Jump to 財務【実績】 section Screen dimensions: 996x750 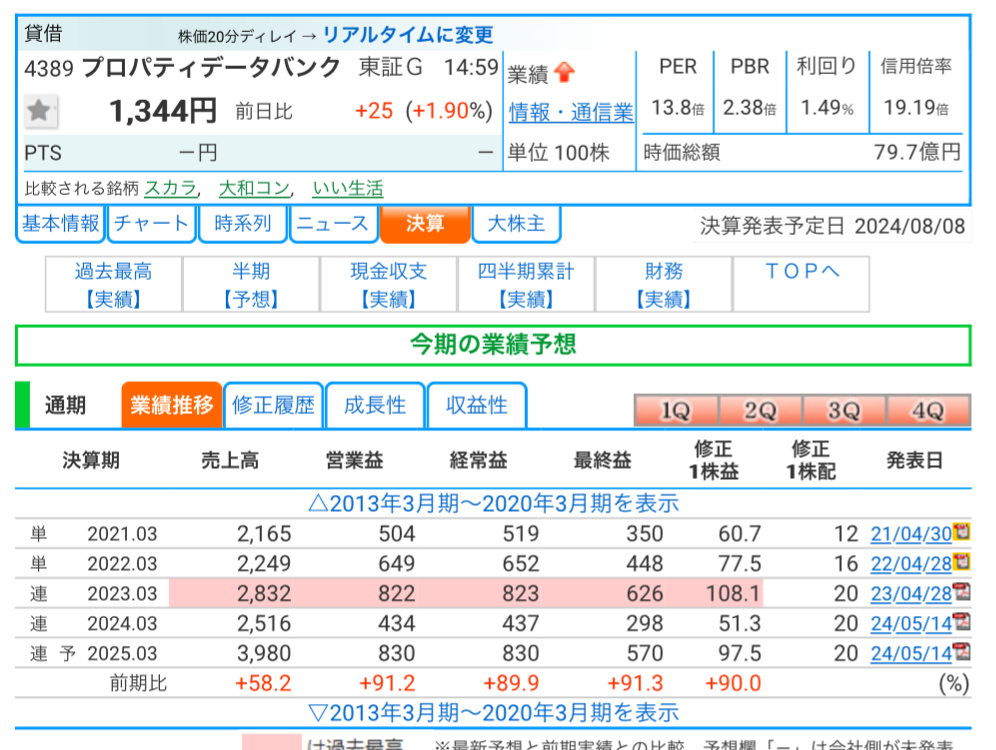coord(664,285)
